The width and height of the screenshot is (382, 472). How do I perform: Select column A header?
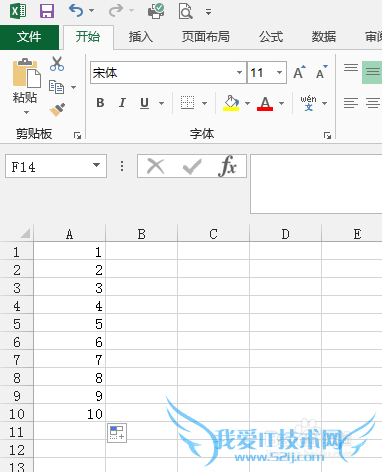[69, 234]
